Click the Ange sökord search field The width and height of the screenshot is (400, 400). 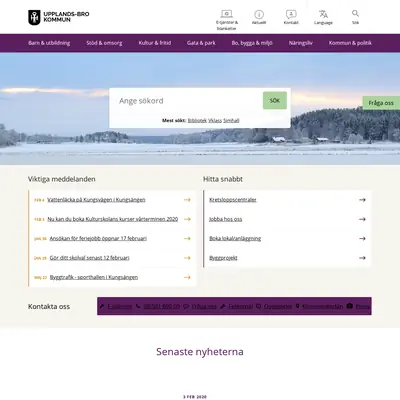[188, 101]
